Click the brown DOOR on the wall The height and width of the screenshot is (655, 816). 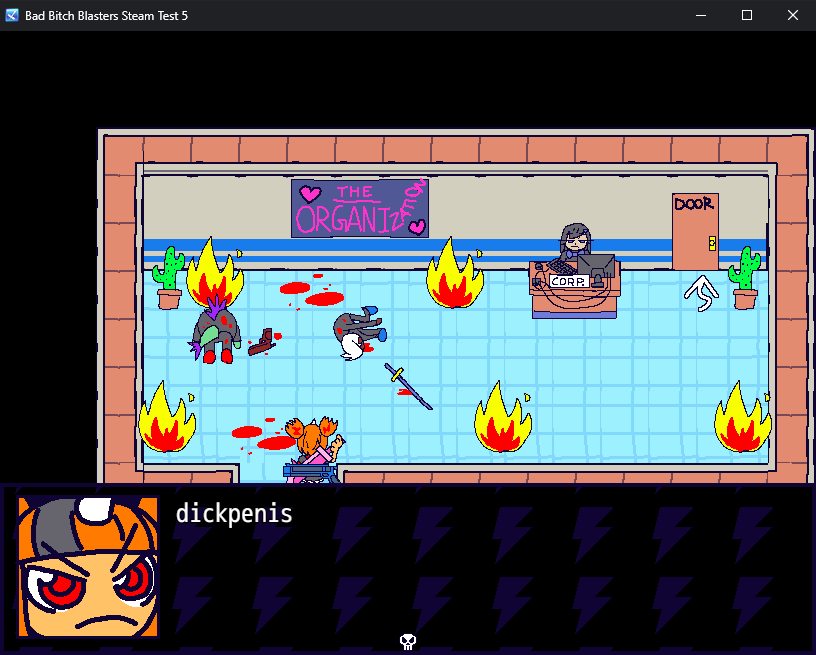(695, 231)
